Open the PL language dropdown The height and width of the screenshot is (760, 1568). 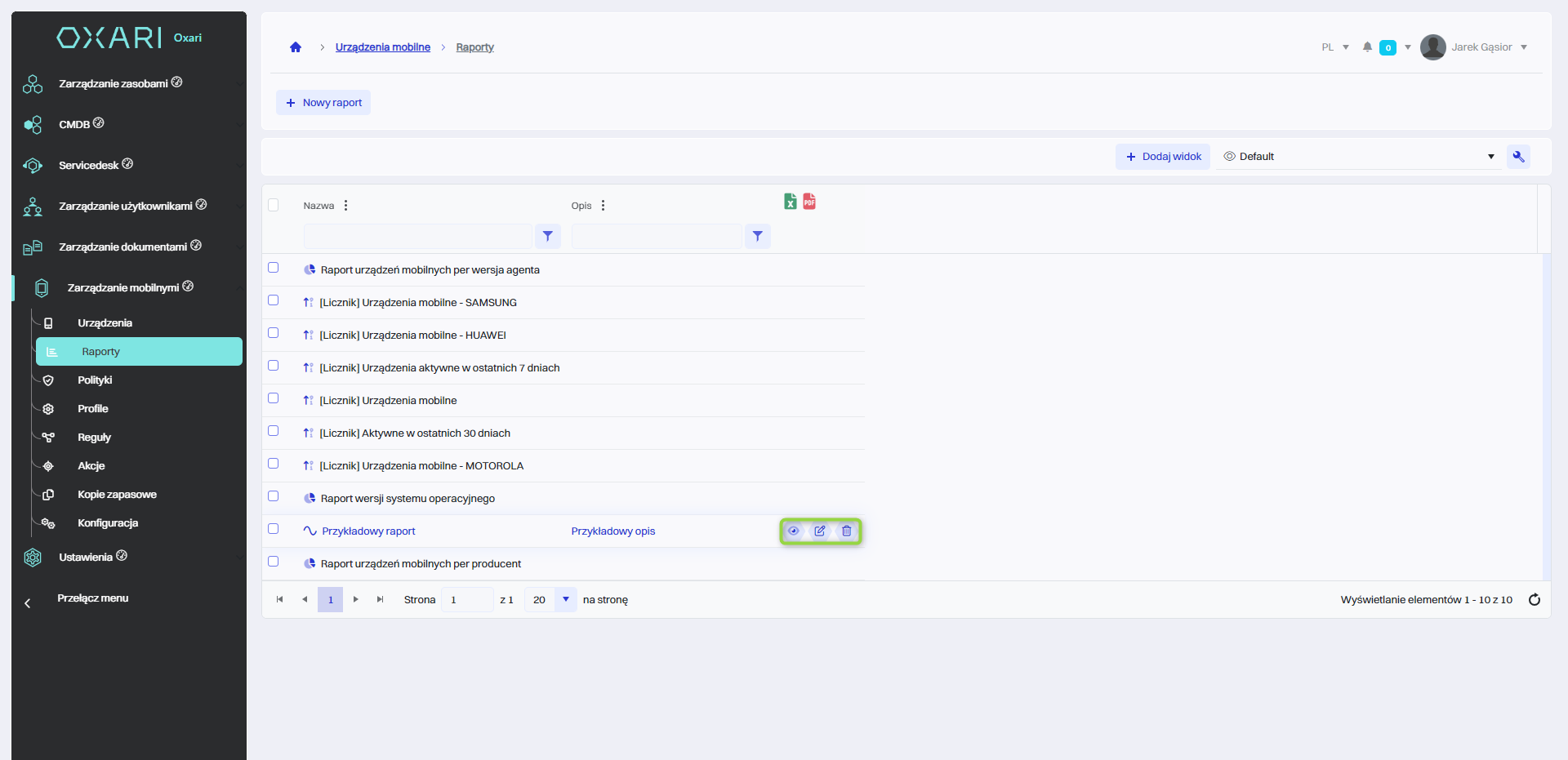click(1334, 47)
